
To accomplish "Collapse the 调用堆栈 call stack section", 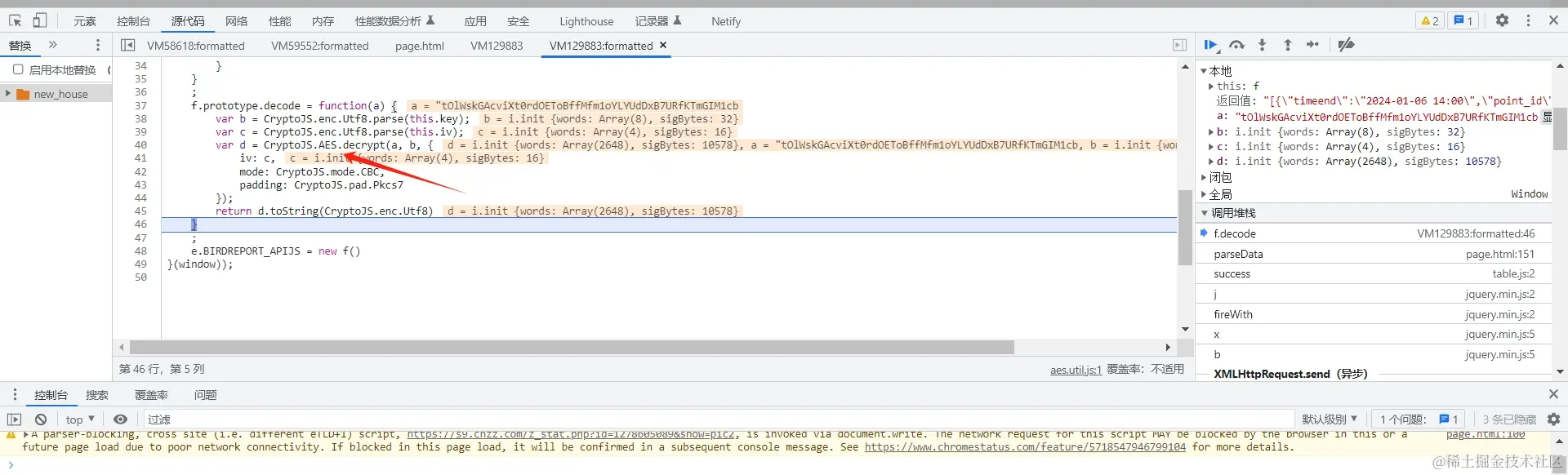I will (x=1205, y=213).
